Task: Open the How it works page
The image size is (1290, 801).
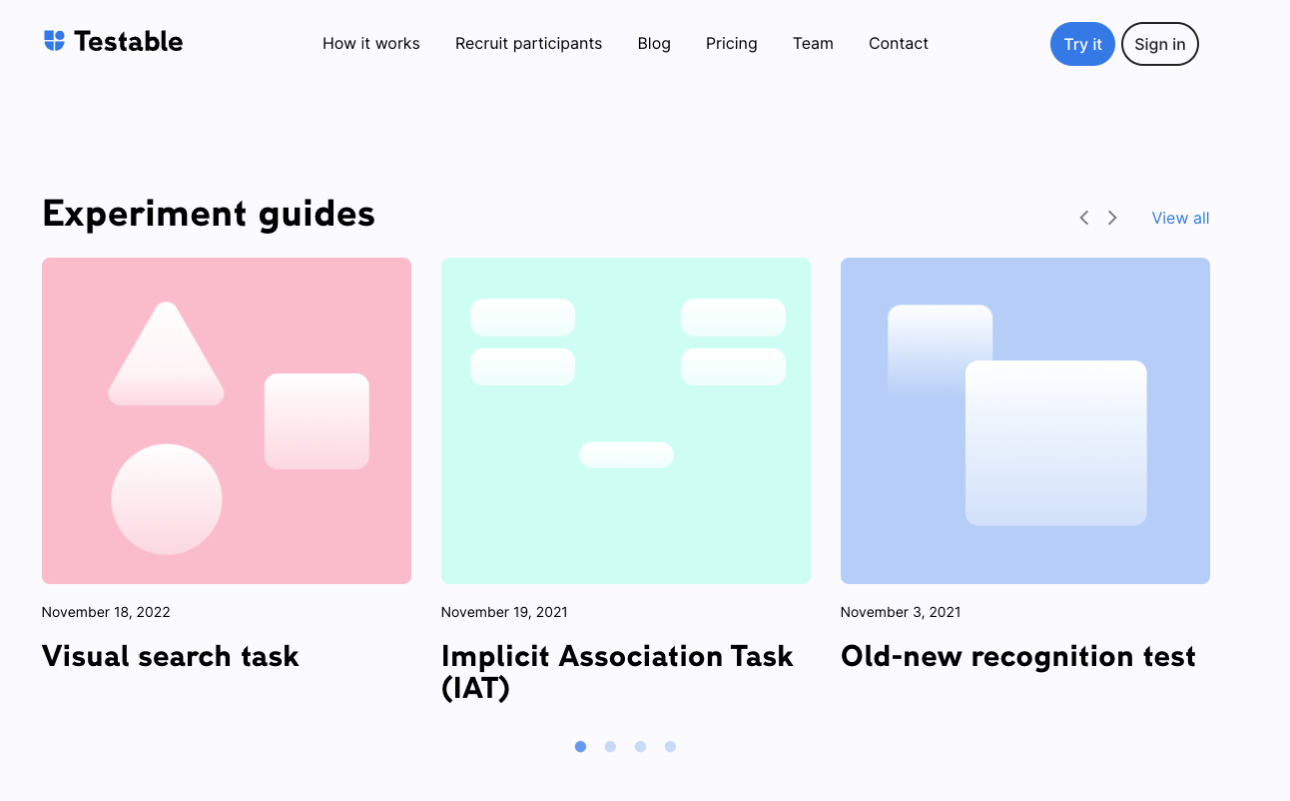Action: tap(371, 43)
